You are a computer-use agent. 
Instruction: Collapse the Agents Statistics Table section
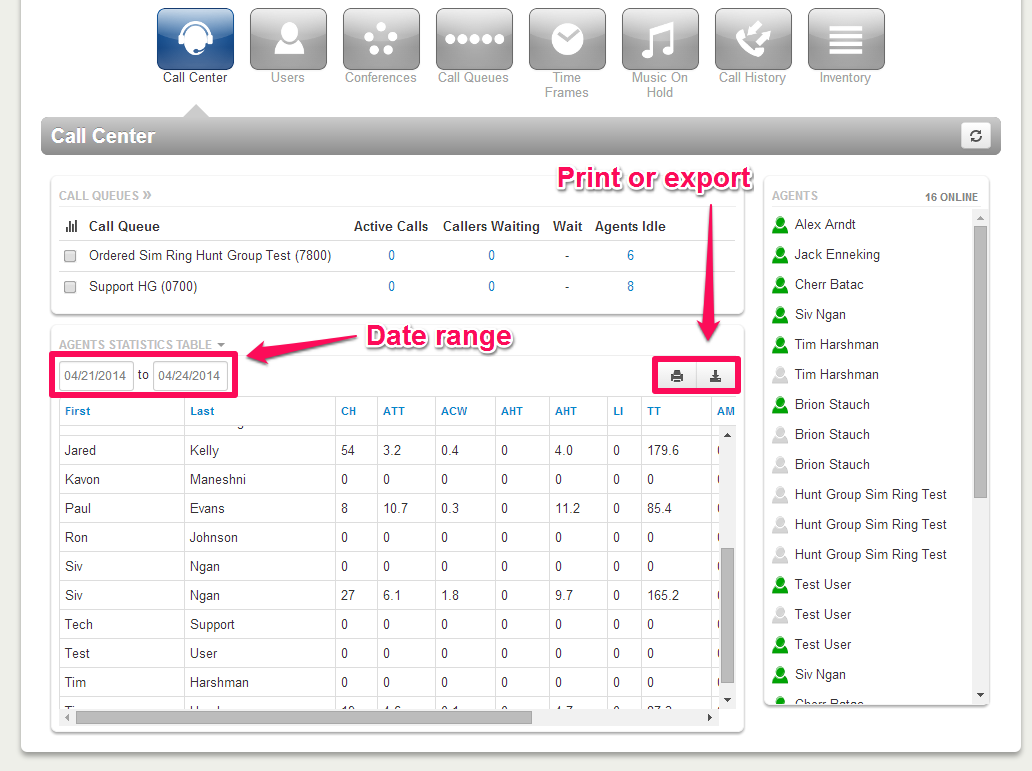[x=219, y=344]
